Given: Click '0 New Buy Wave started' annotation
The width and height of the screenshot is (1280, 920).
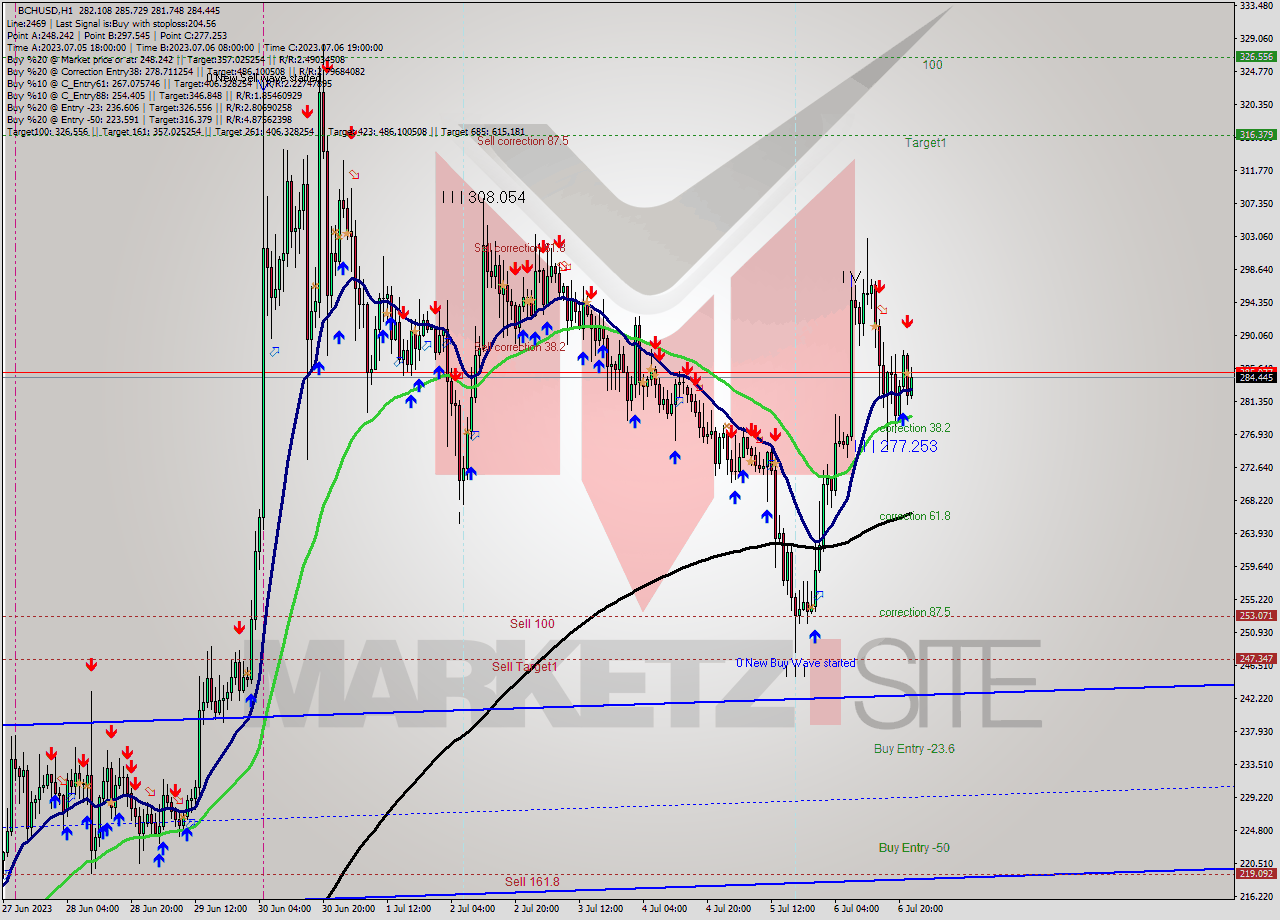Looking at the screenshot, I should 795,663.
